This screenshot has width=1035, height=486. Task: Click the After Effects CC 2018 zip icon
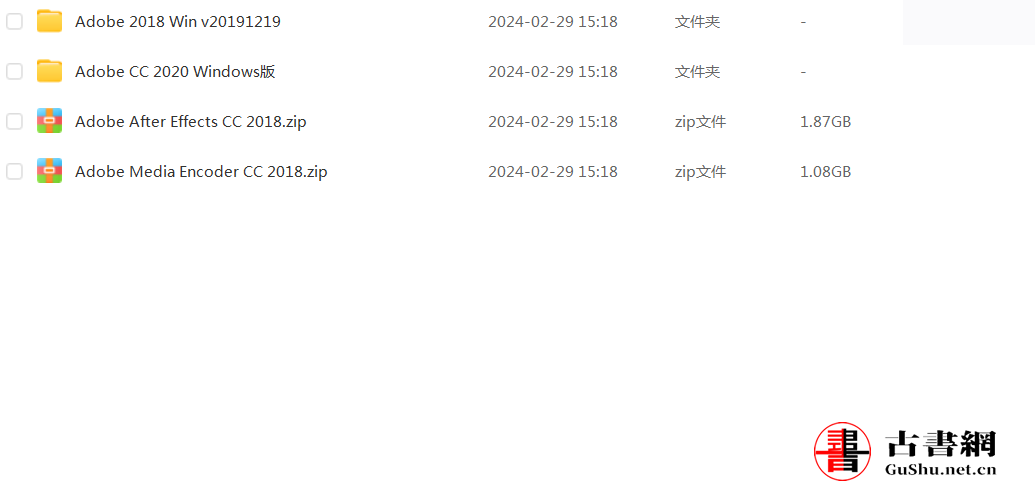(x=50, y=121)
